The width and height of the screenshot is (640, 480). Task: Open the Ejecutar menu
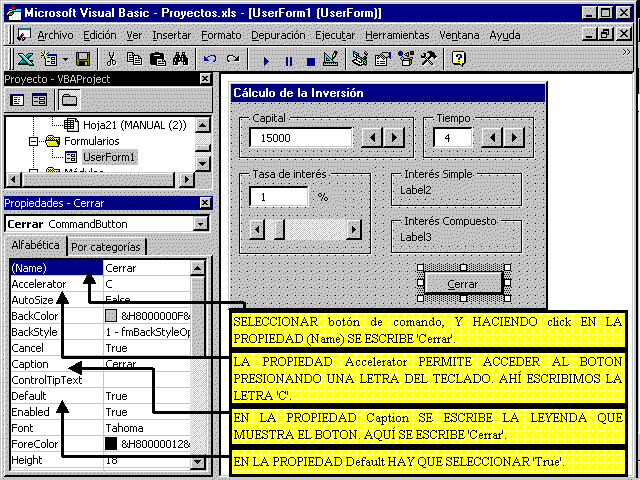pyautogui.click(x=335, y=36)
